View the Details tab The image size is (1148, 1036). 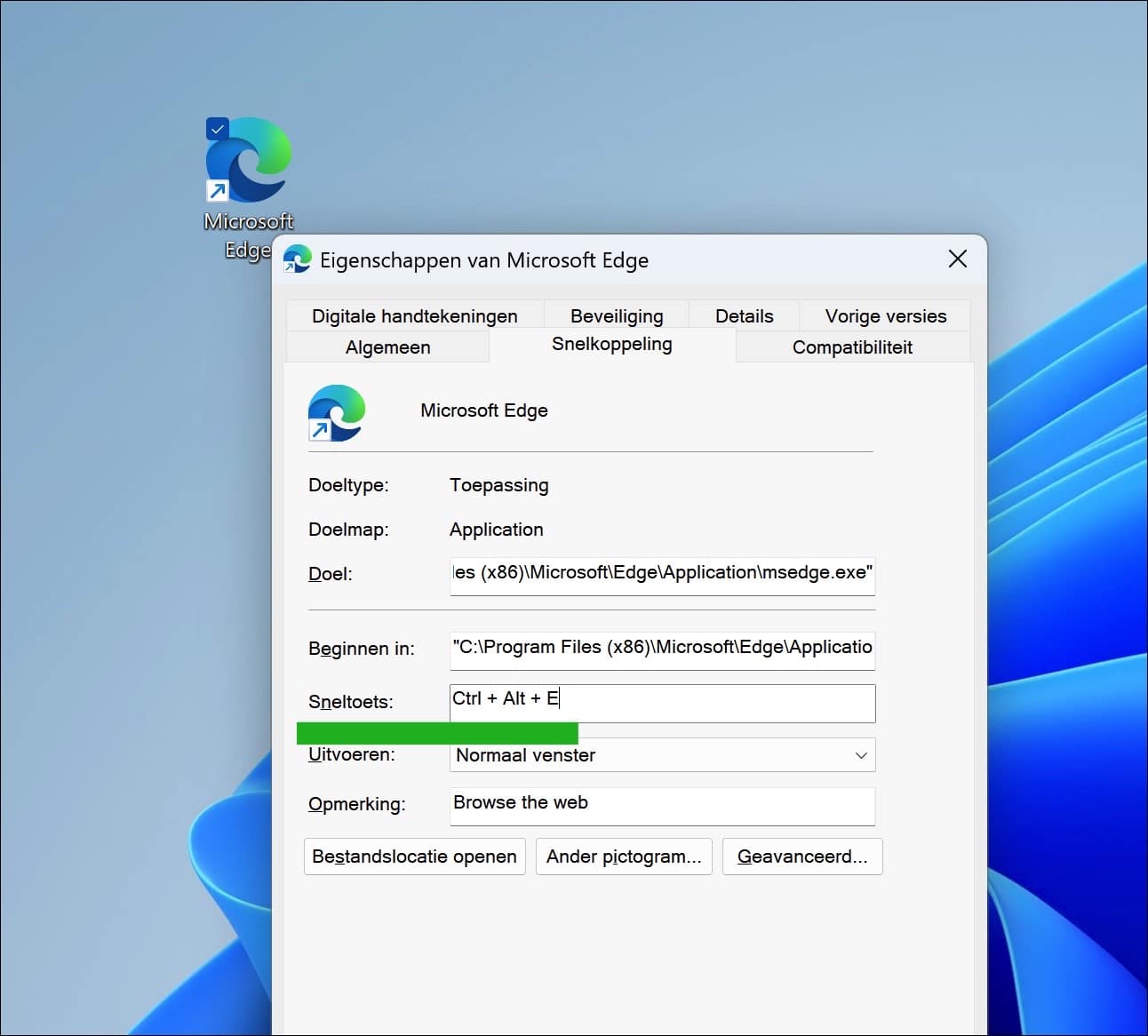pos(744,315)
